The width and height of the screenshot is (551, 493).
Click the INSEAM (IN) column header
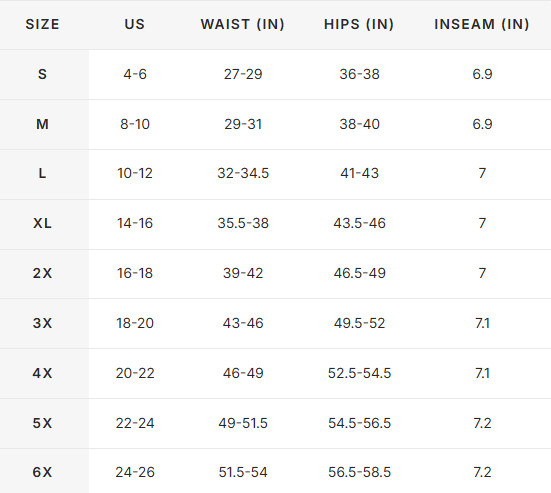click(x=482, y=24)
